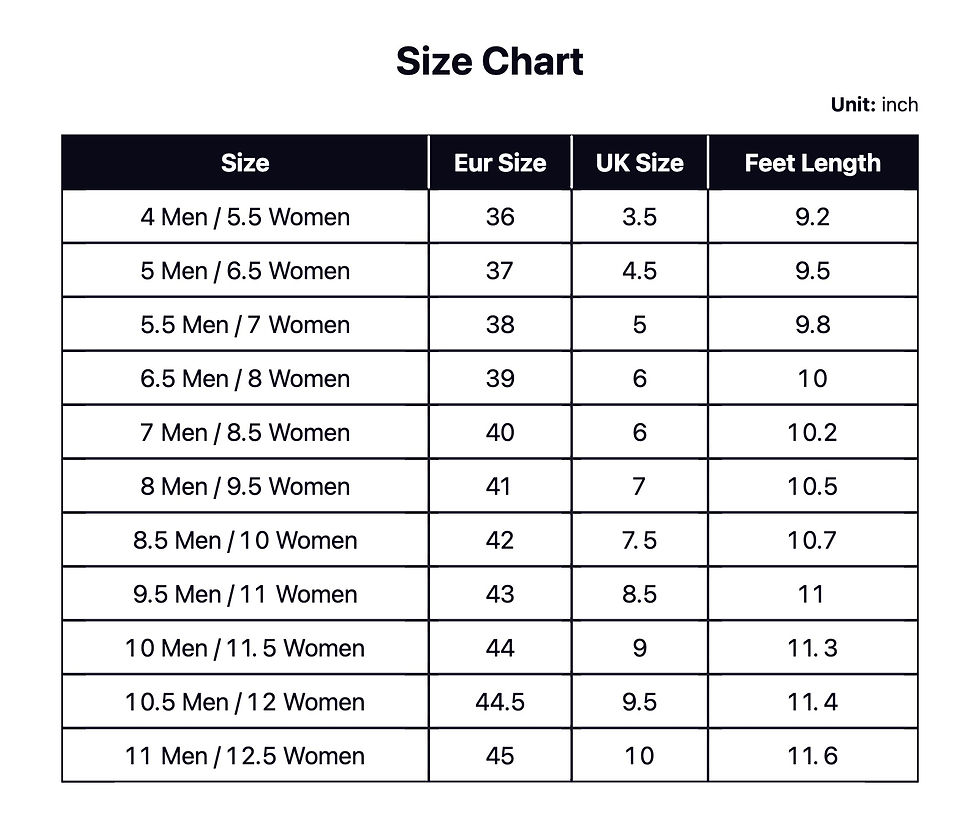Image resolution: width=980 pixels, height=823 pixels.
Task: Click the UK Size column header
Action: pyautogui.click(x=639, y=163)
